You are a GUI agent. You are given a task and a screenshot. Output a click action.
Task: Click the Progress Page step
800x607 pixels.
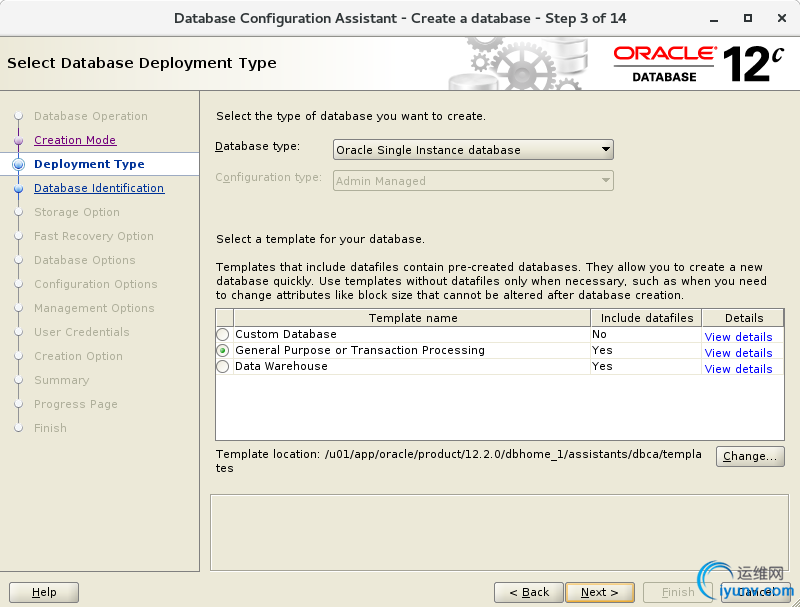(x=76, y=404)
